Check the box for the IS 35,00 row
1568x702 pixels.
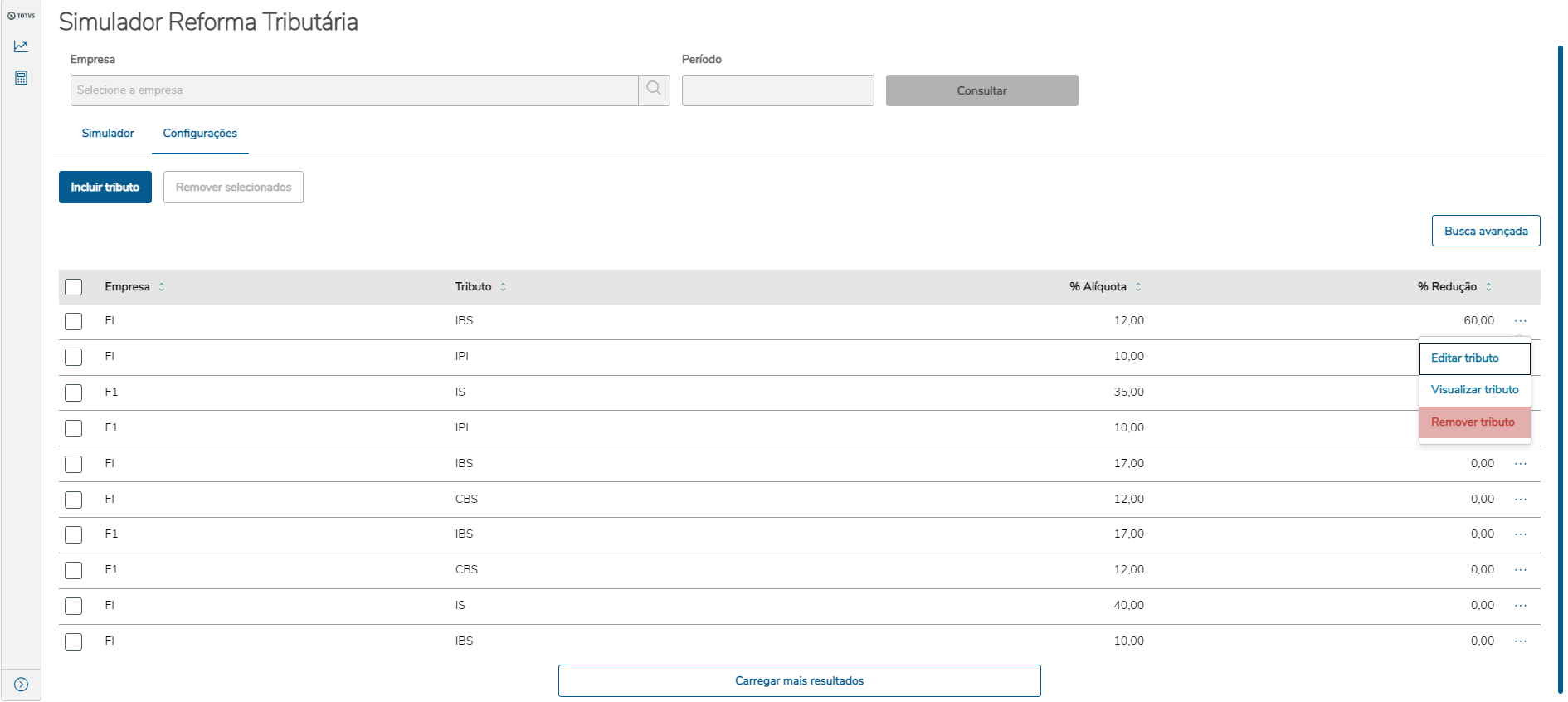pyautogui.click(x=74, y=392)
